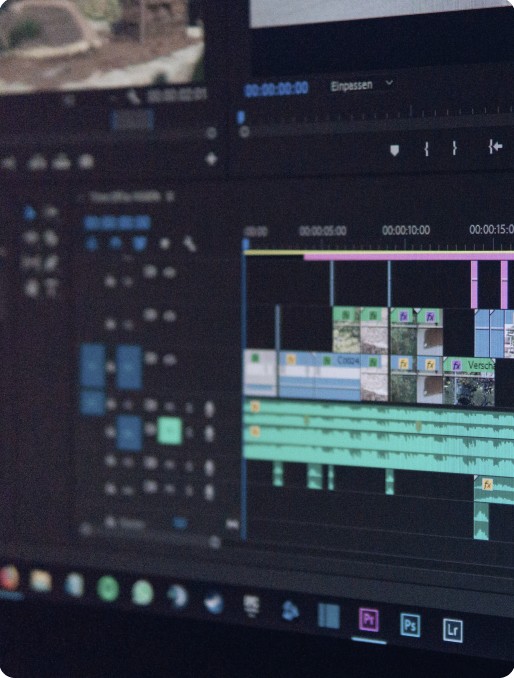Toggle the green highlighted audio track button

pyautogui.click(x=169, y=430)
